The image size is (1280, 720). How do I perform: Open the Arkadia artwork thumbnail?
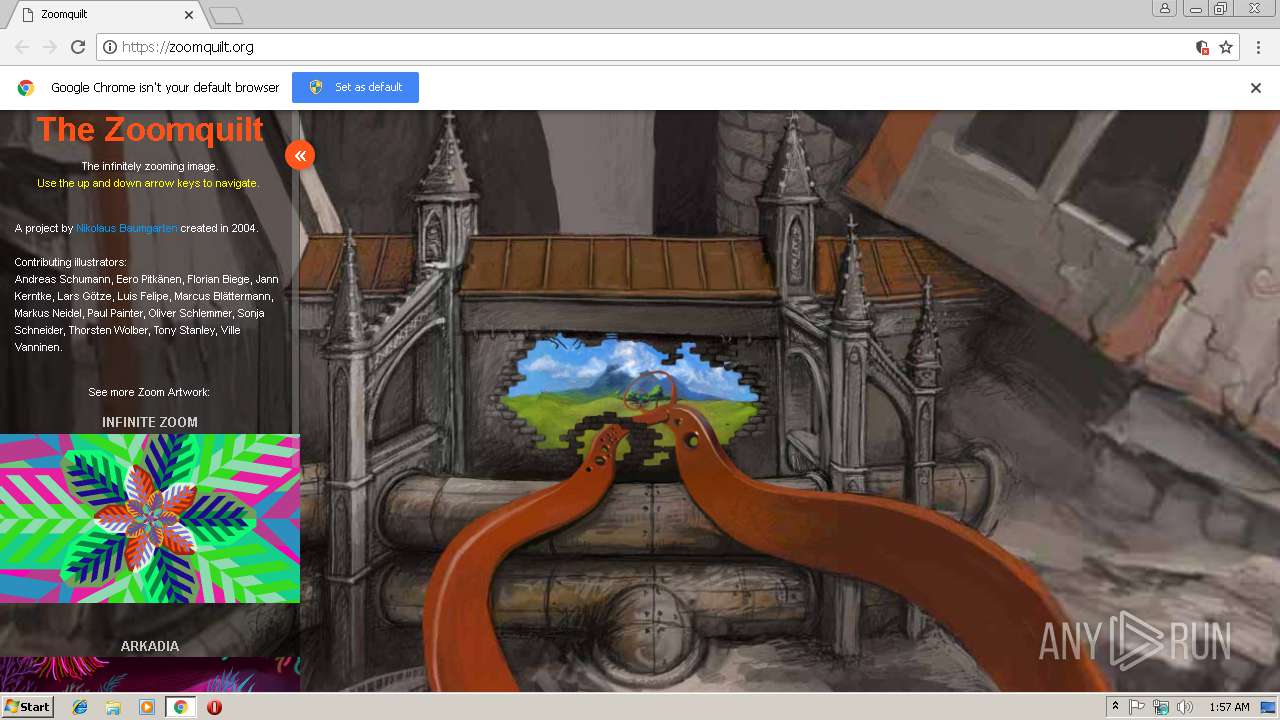[150, 675]
